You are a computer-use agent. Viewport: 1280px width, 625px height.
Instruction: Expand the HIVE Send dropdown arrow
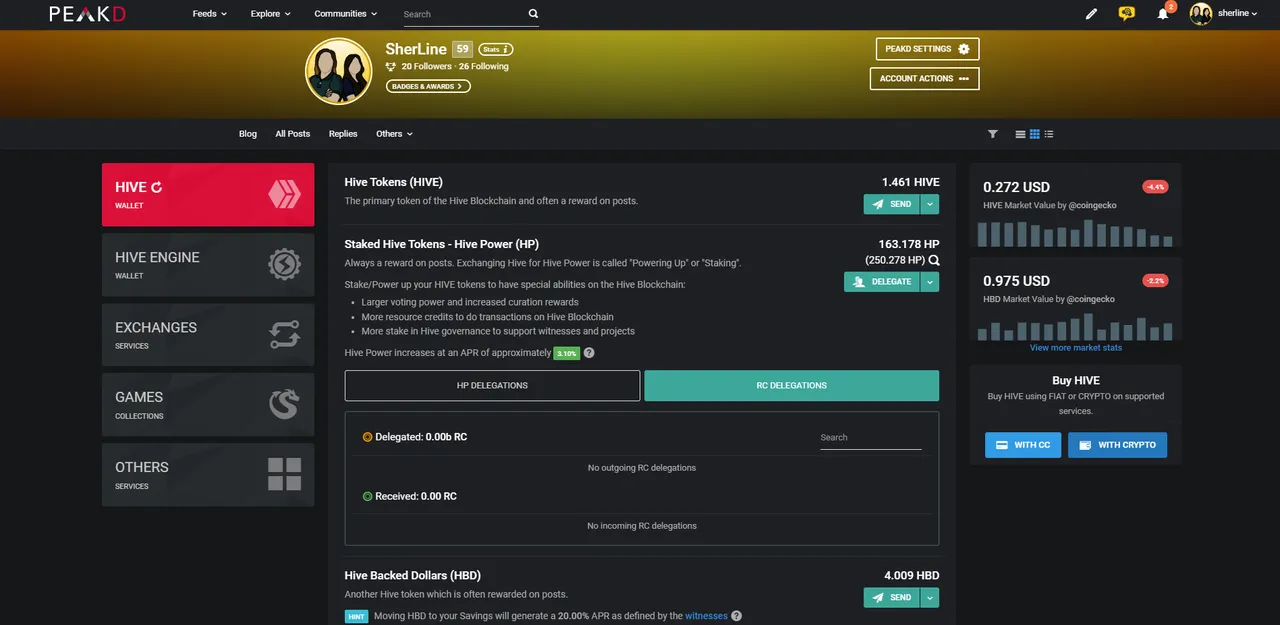930,204
